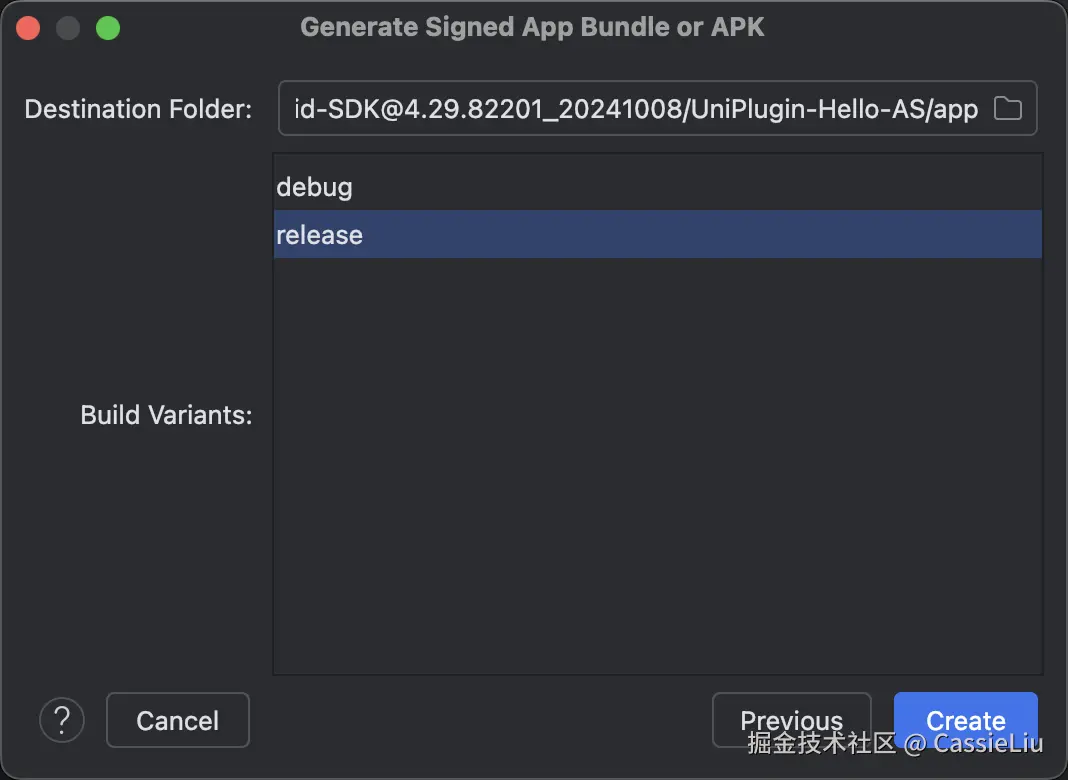Click the 掘金技术社区 watermark text

(x=821, y=744)
